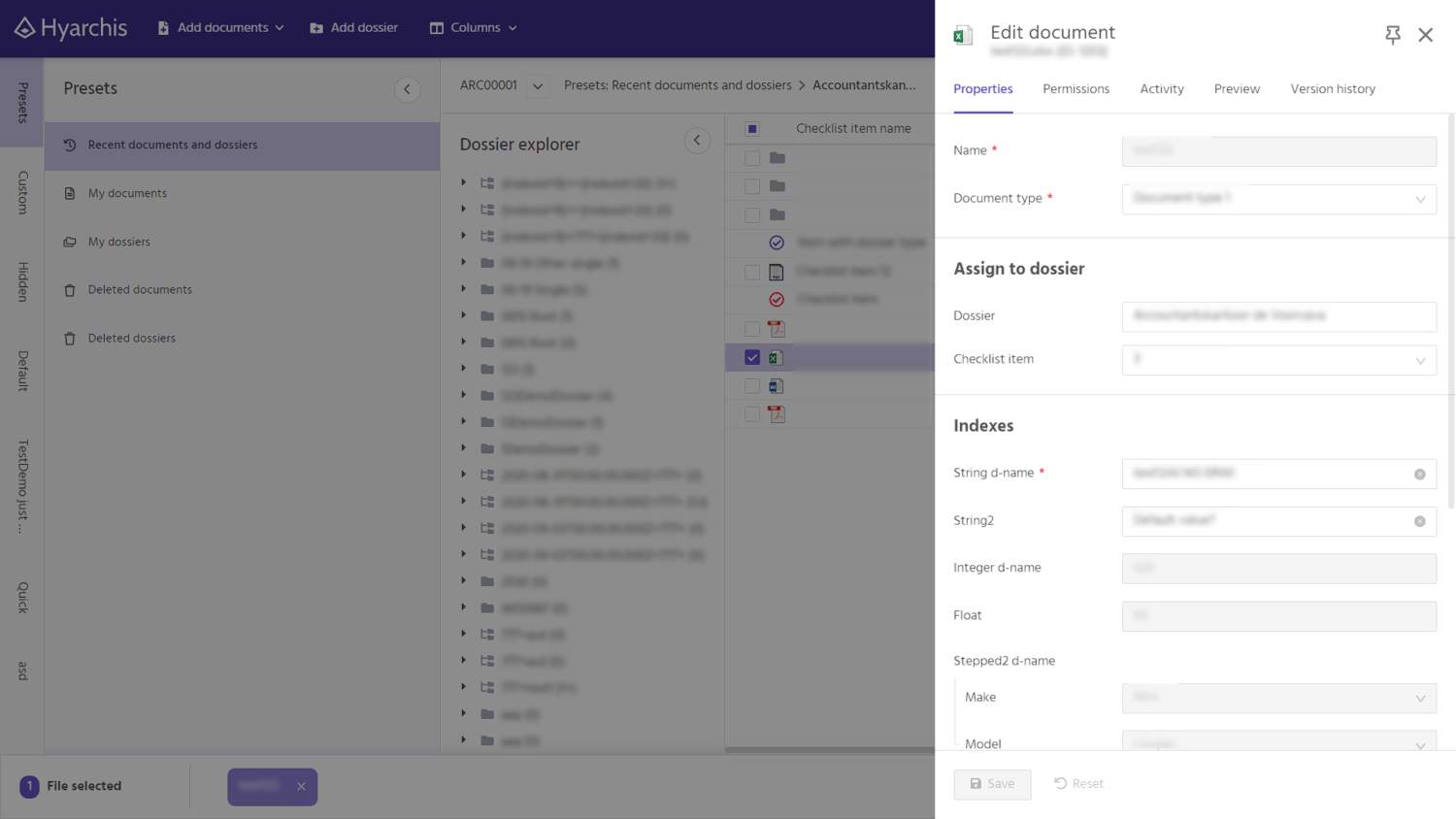This screenshot has height=819, width=1456.
Task: Switch to the Permissions tab
Action: click(x=1075, y=88)
